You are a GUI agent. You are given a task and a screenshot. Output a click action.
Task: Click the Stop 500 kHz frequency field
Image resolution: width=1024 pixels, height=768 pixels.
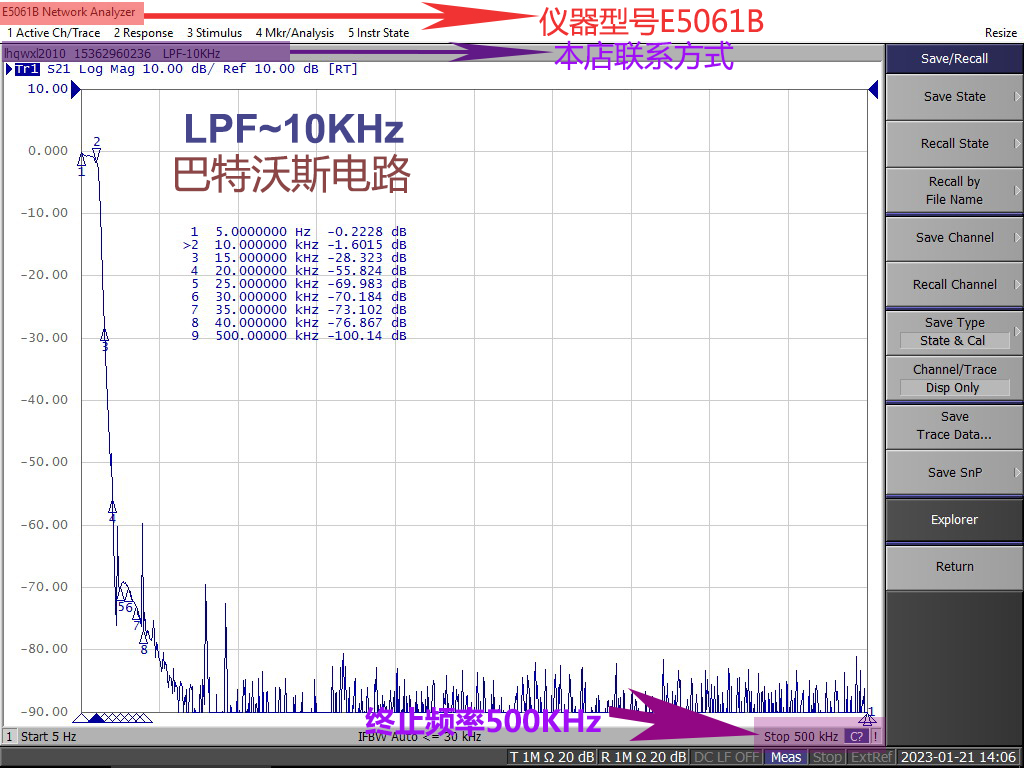pyautogui.click(x=800, y=736)
